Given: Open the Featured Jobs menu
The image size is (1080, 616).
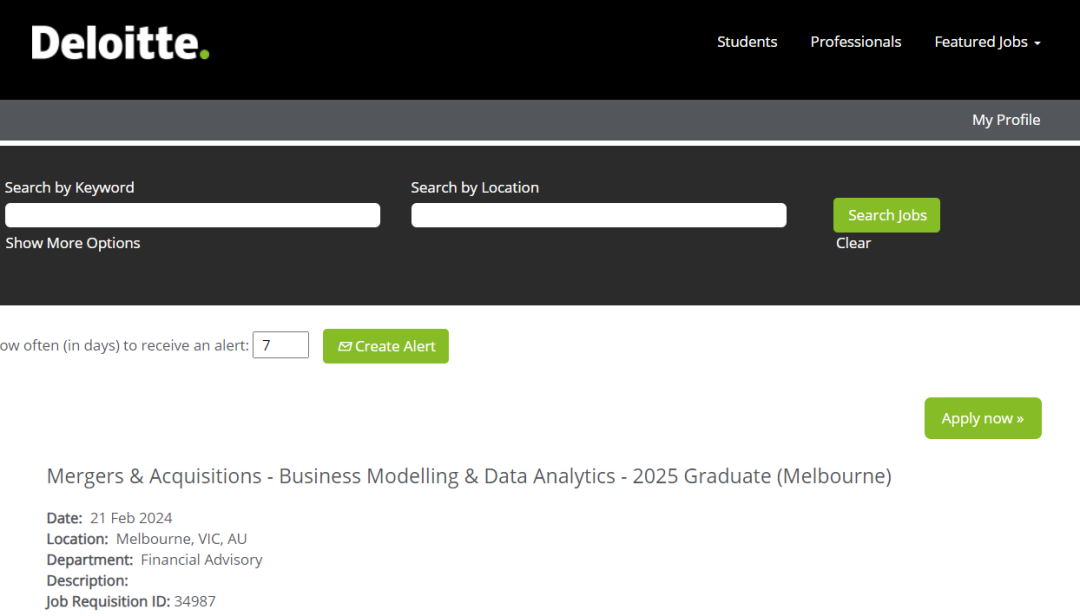Looking at the screenshot, I should point(981,42).
